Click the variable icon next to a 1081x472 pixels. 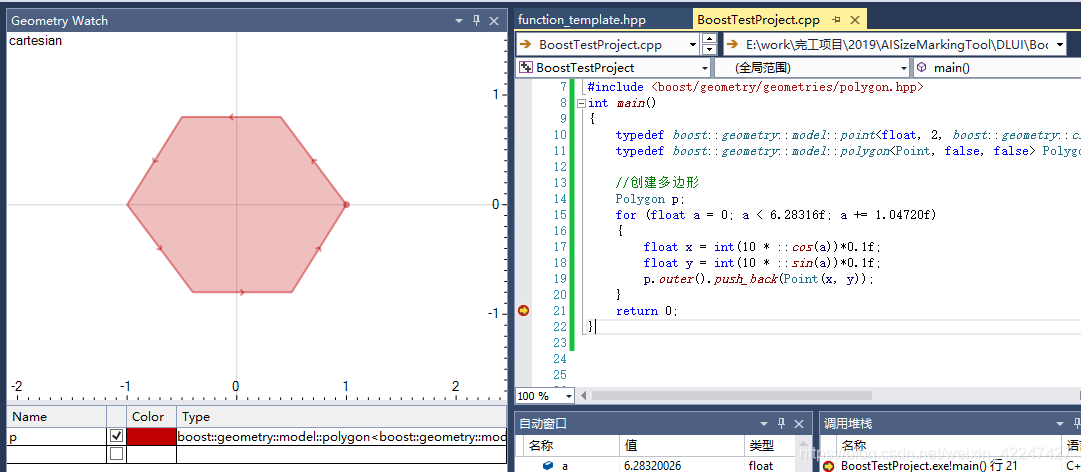547,466
